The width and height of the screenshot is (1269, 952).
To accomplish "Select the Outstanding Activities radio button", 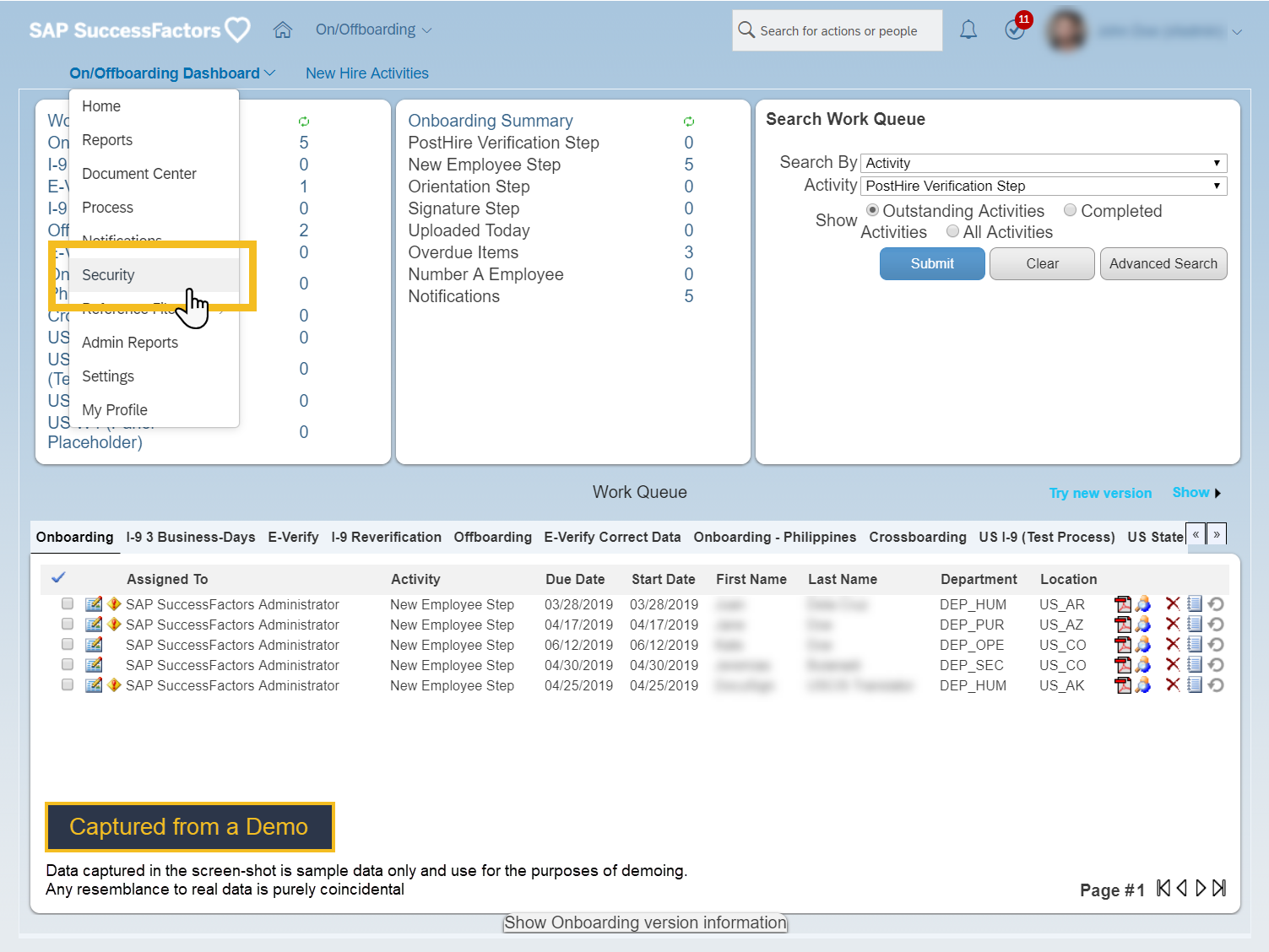I will coord(872,210).
